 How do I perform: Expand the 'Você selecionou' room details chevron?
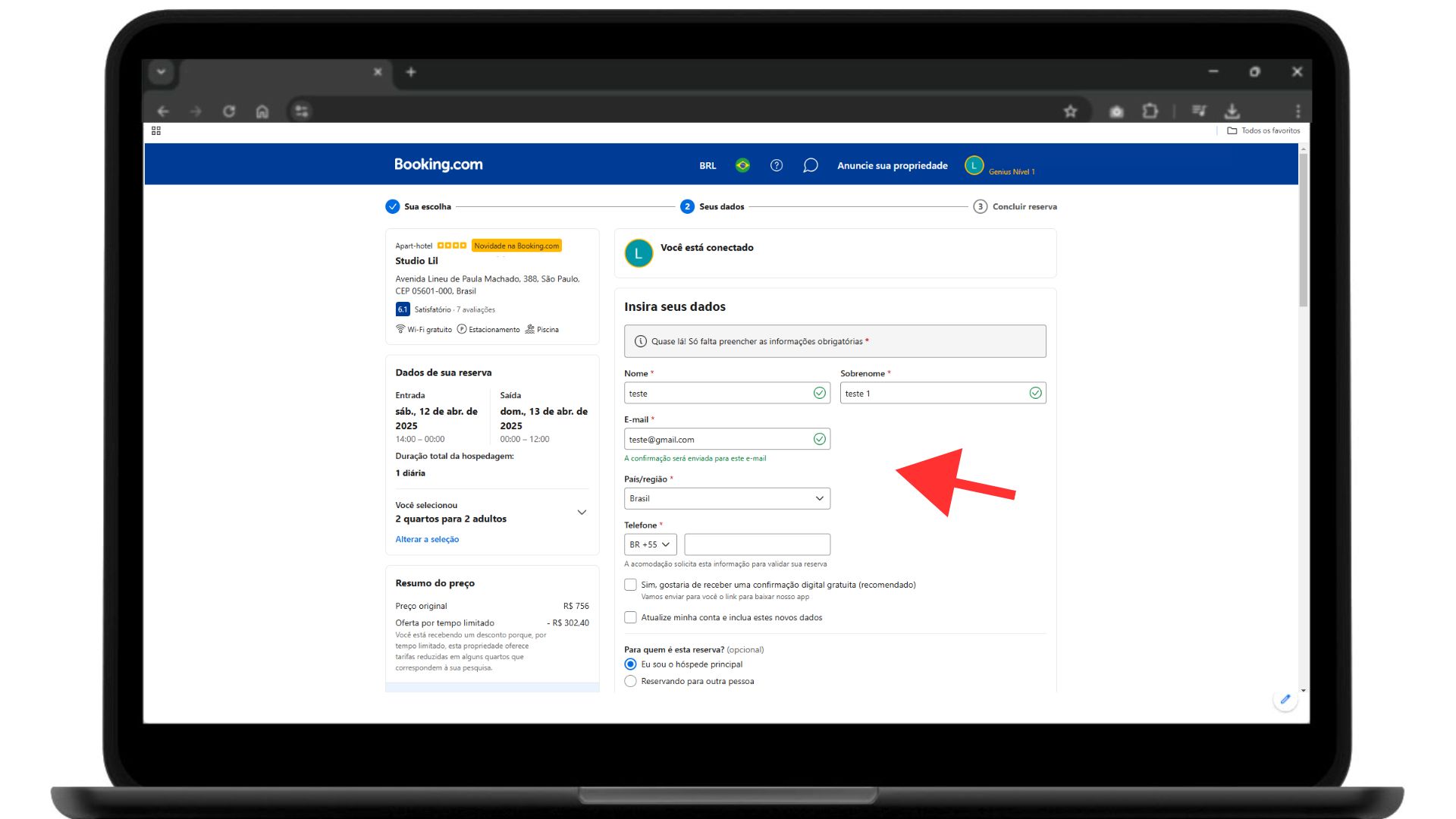(582, 512)
